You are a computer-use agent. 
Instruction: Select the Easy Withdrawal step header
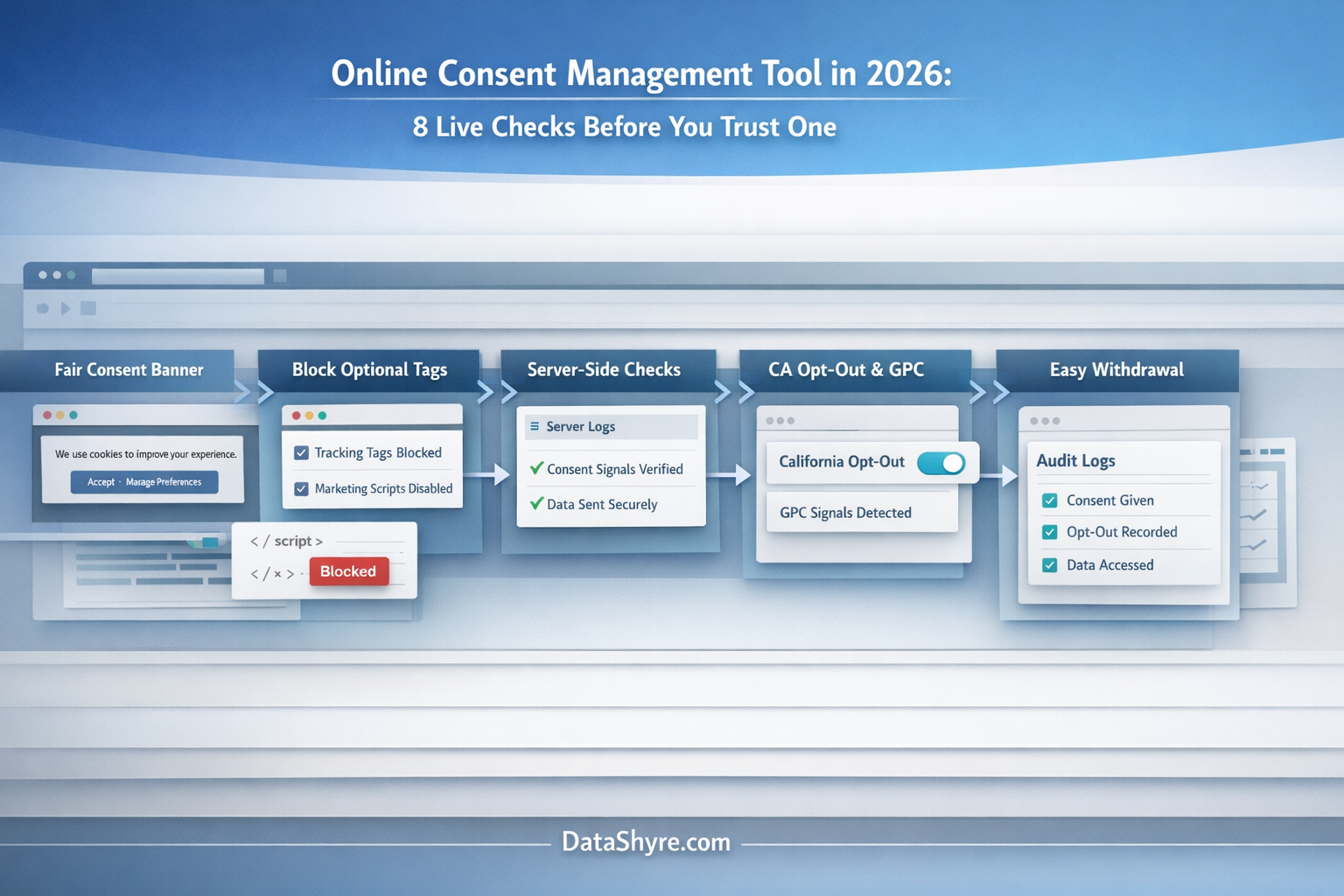point(1116,370)
